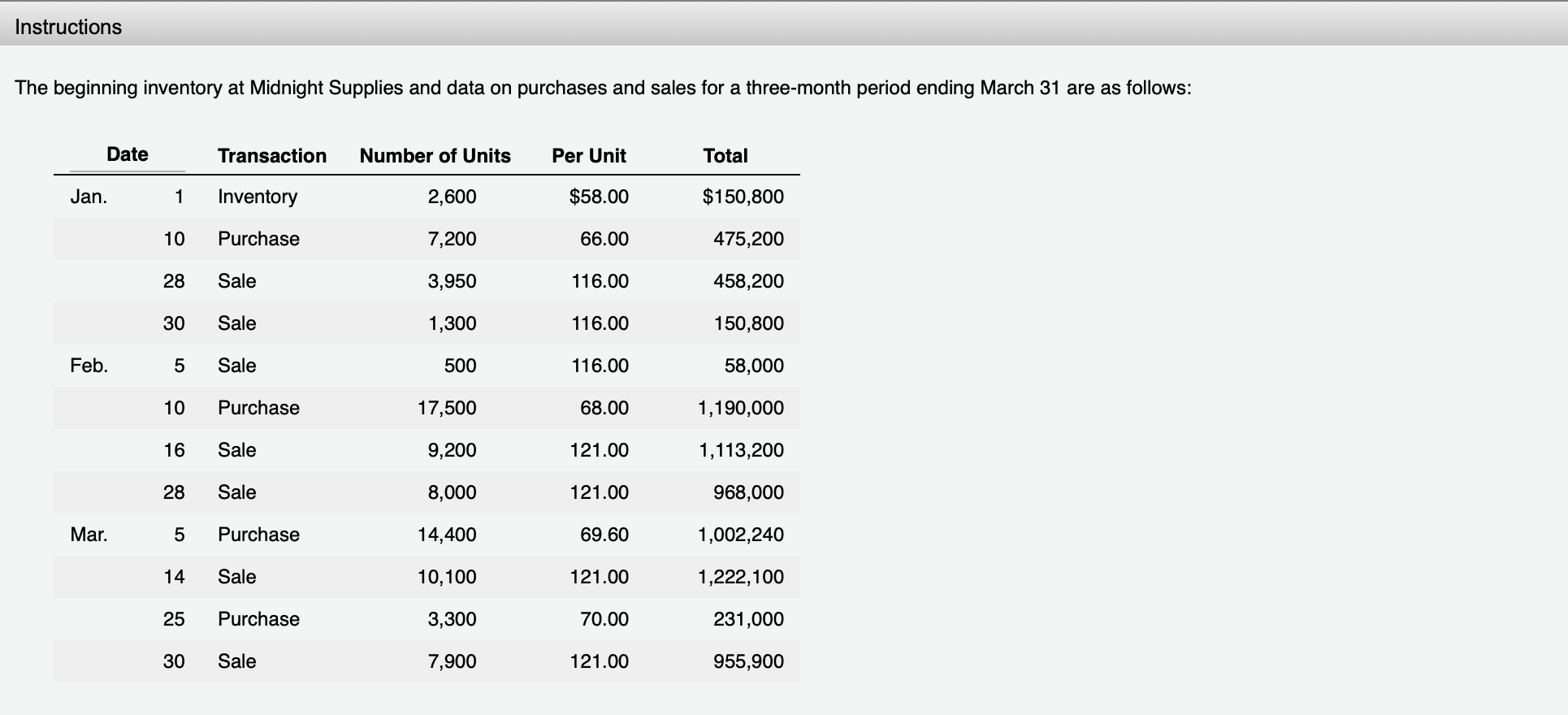Click the Feb. month label
This screenshot has width=1568, height=715.
tap(89, 366)
